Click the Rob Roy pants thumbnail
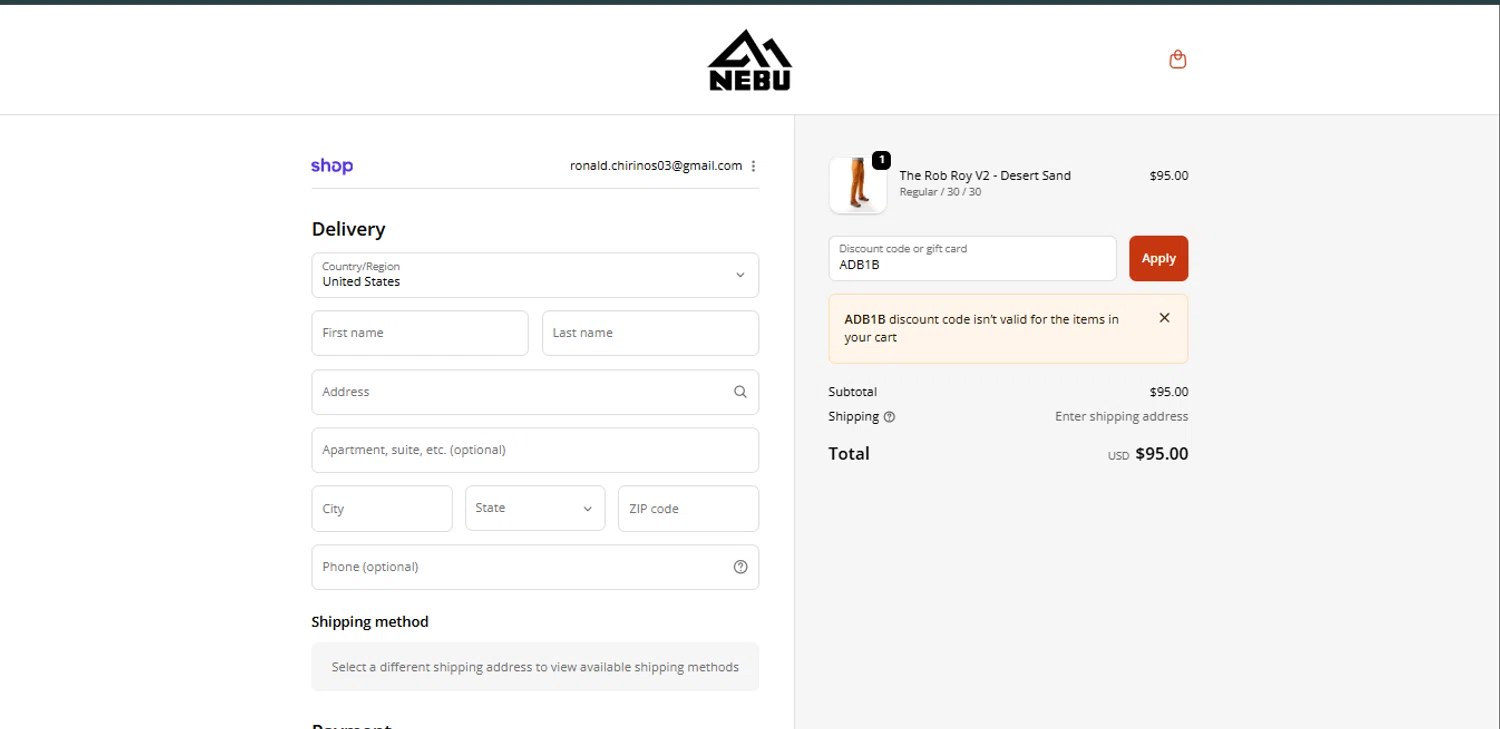 (858, 185)
